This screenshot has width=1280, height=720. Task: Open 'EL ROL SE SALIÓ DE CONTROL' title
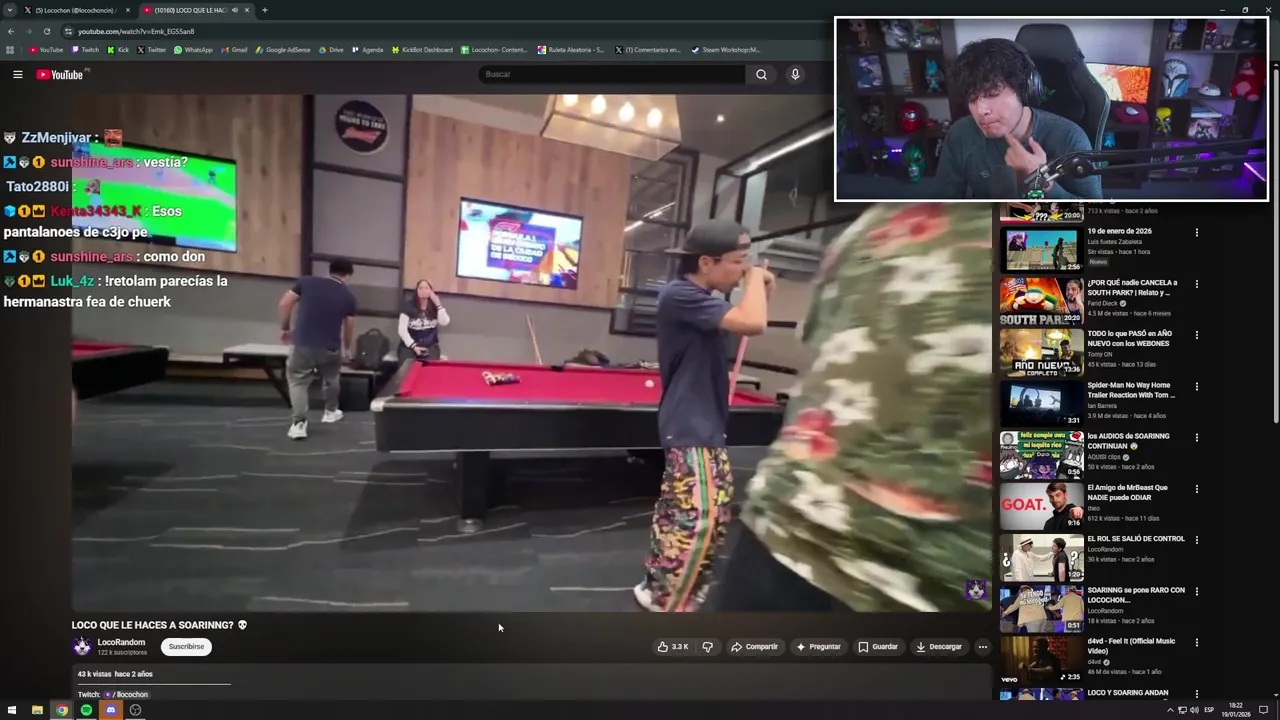[x=1136, y=539]
